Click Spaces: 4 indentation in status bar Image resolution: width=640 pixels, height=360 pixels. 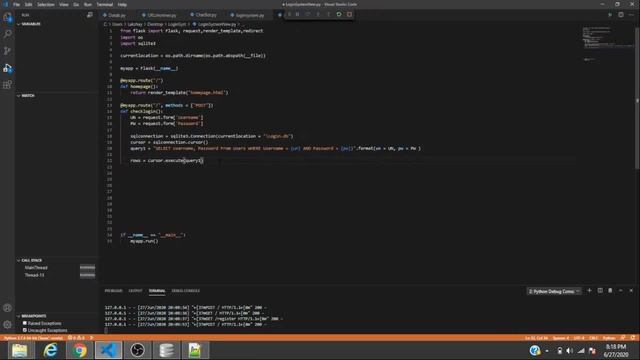click(x=560, y=338)
